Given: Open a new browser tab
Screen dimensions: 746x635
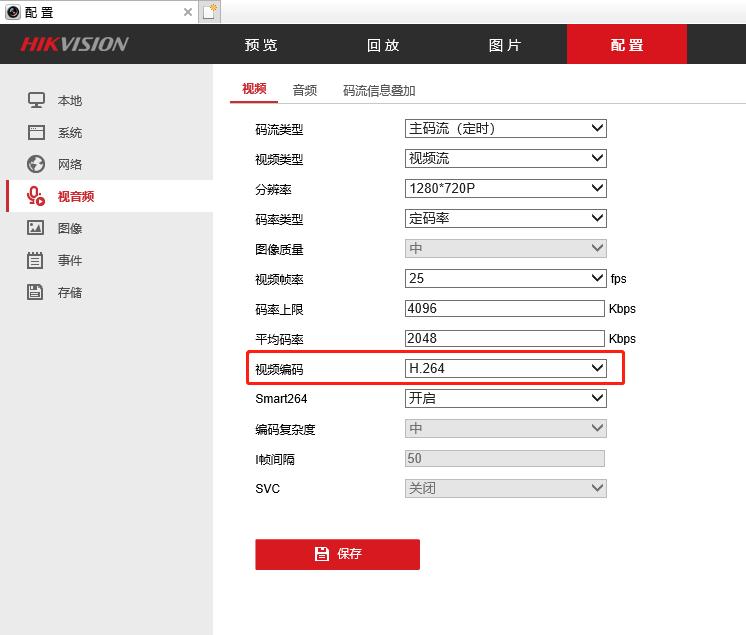Looking at the screenshot, I should coord(209,11).
